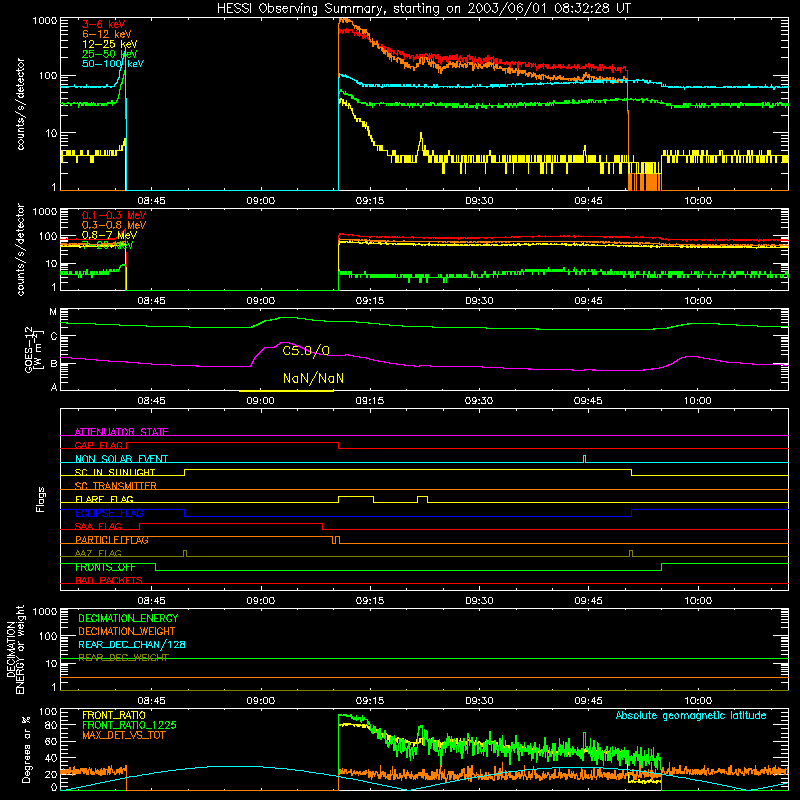Select the orange 6-12 keV legend label

[107, 34]
